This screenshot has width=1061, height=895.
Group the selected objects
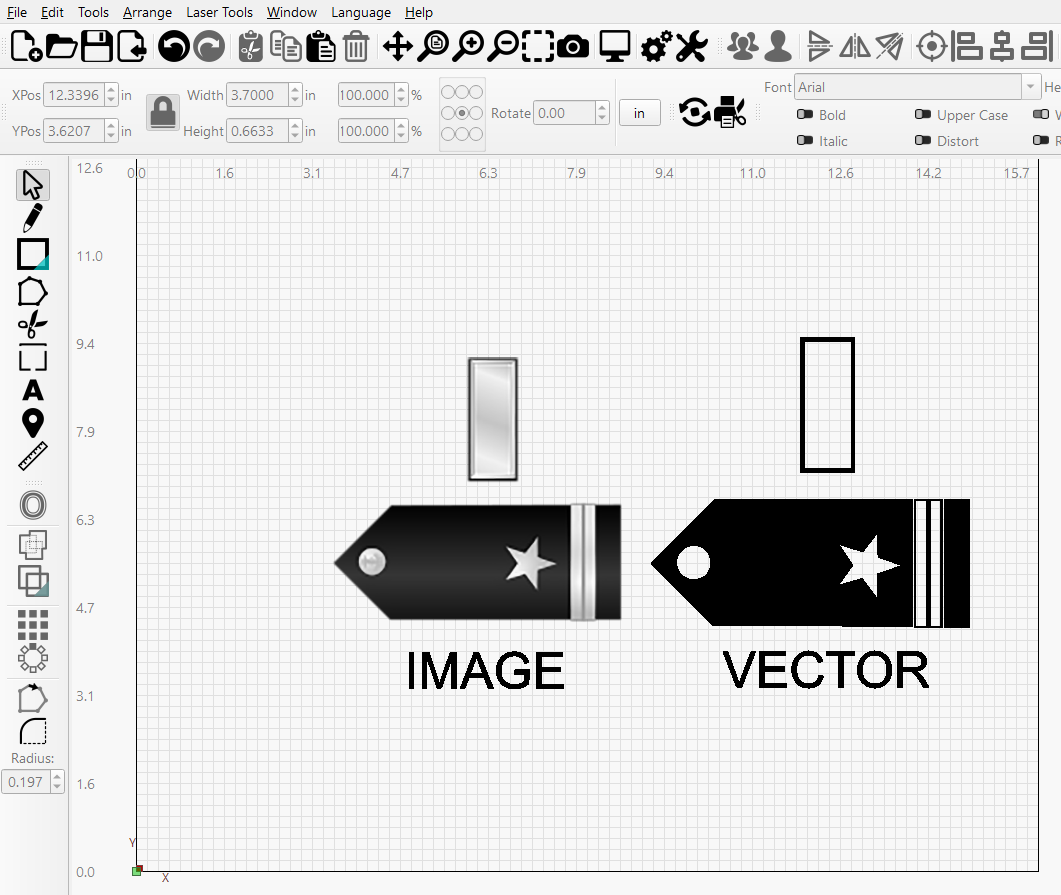[x=743, y=47]
